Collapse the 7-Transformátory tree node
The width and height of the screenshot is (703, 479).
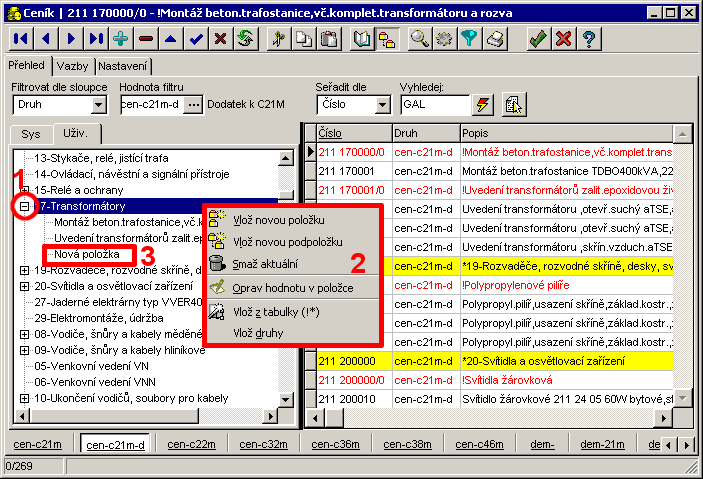pyautogui.click(x=24, y=206)
